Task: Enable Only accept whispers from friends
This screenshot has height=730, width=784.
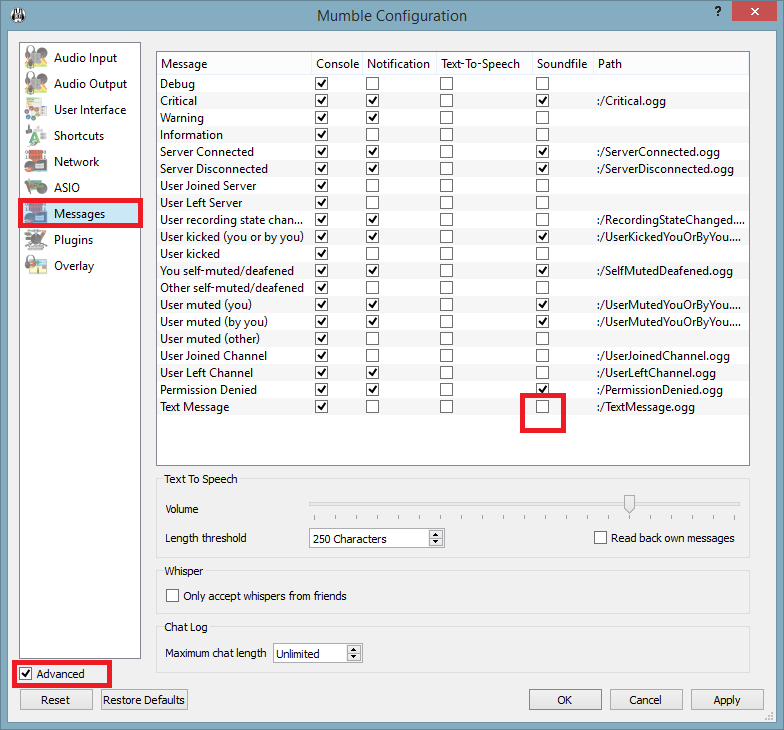Action: tap(172, 596)
